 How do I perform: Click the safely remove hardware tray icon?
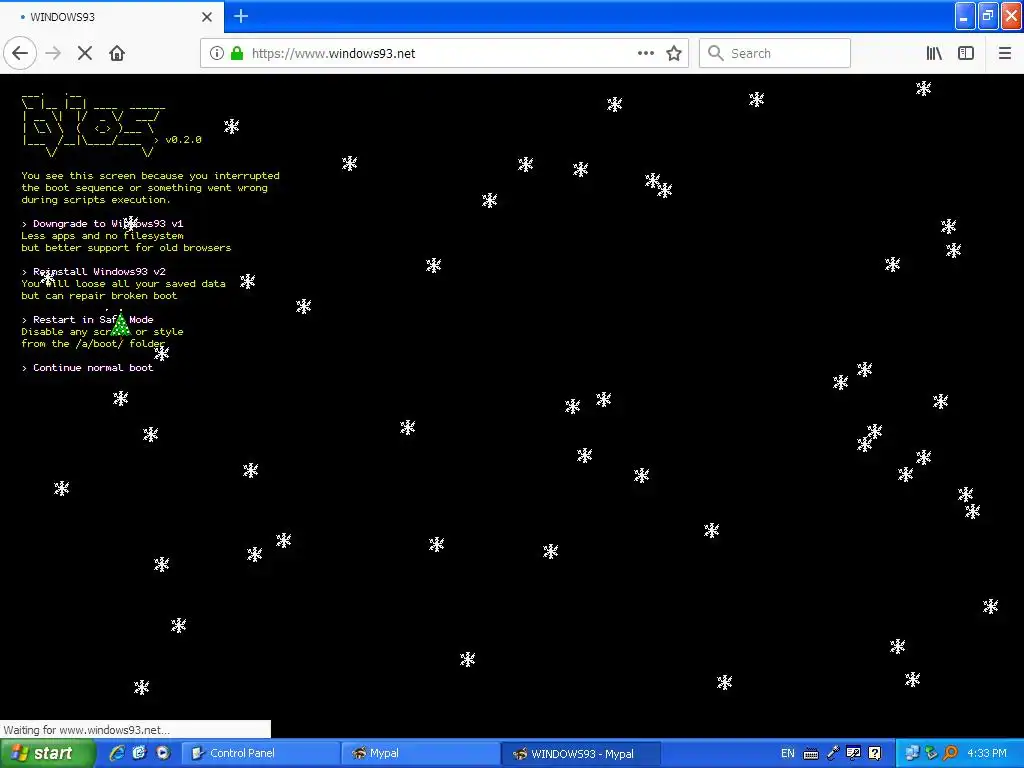(x=931, y=754)
